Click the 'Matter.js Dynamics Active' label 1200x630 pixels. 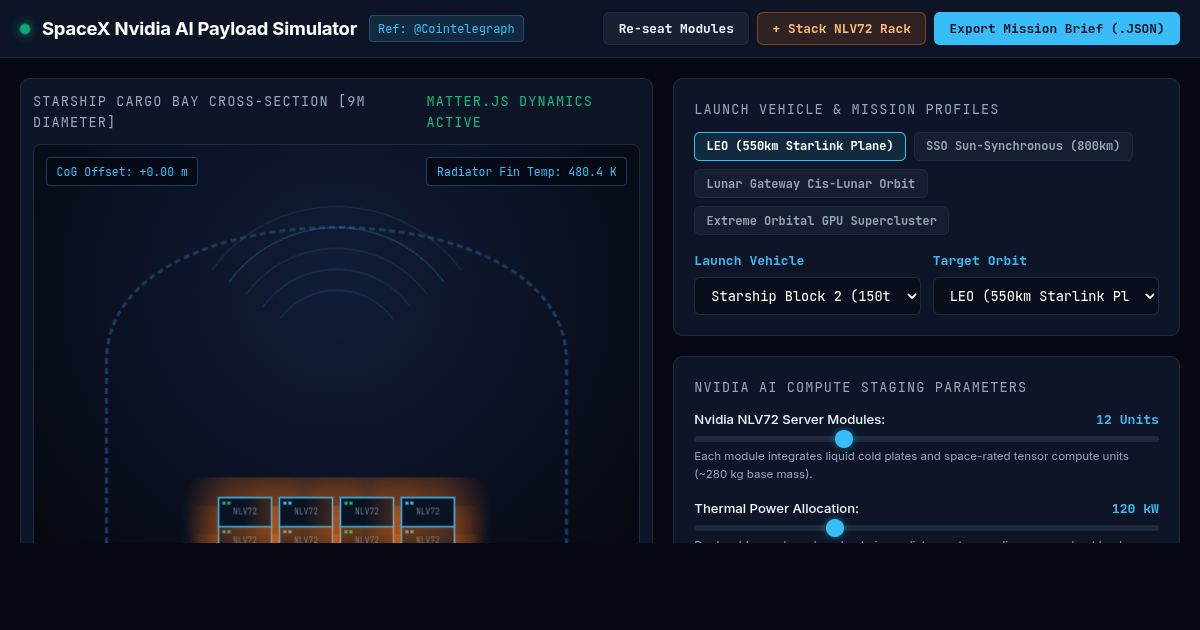pos(510,112)
